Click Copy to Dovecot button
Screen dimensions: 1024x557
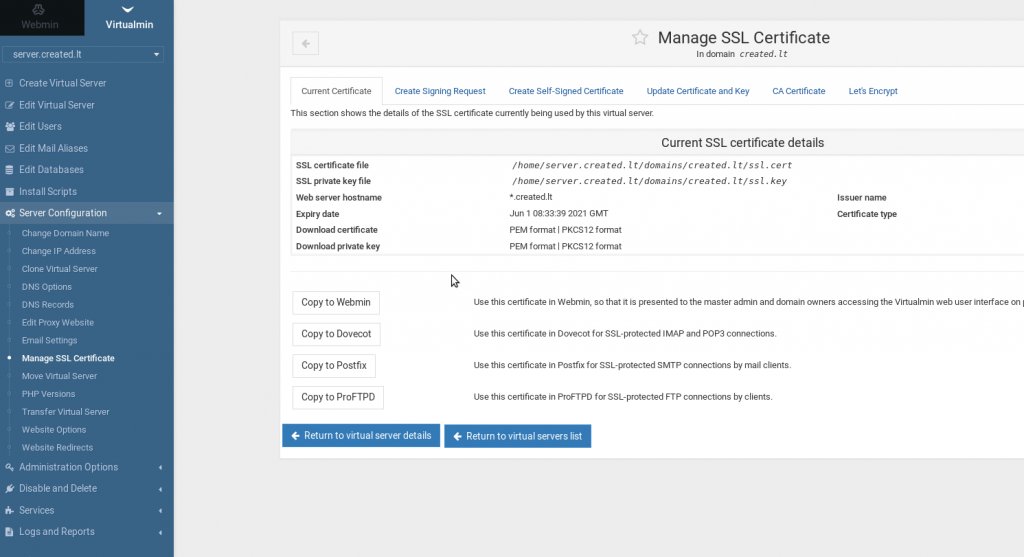pyautogui.click(x=336, y=334)
